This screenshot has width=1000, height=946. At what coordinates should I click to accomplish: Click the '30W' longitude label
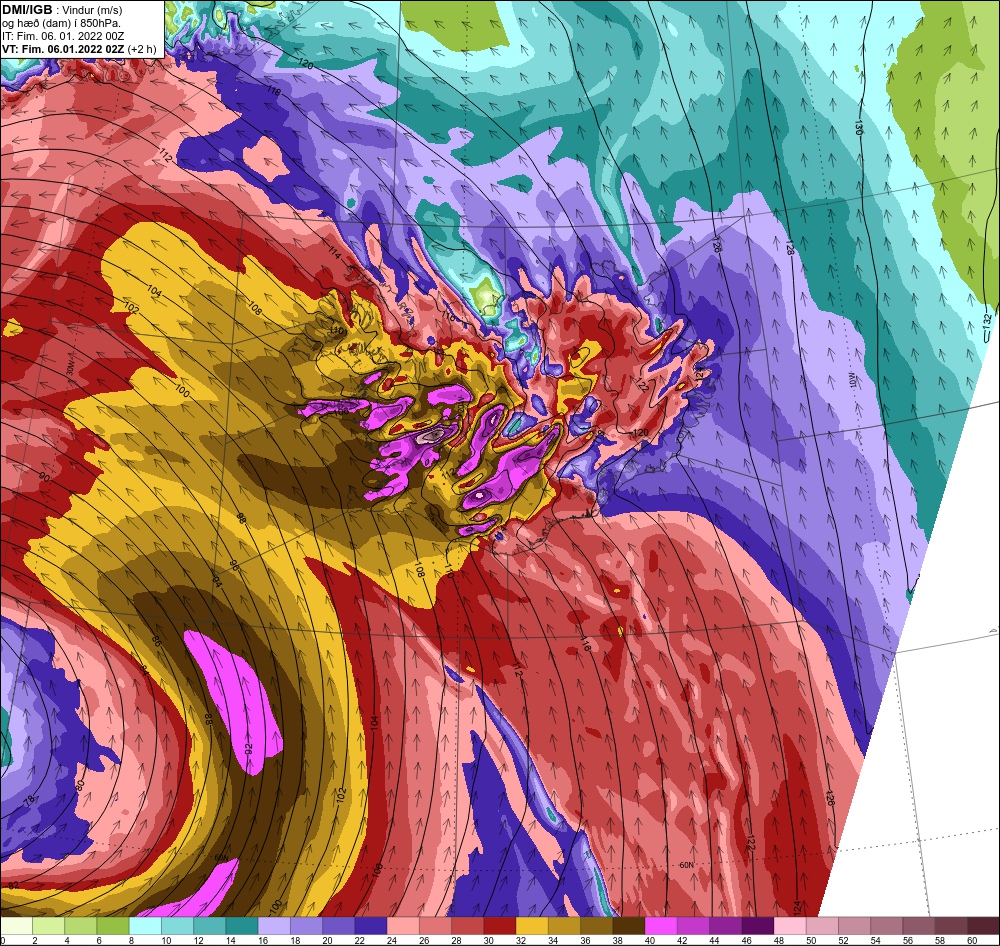tap(70, 369)
